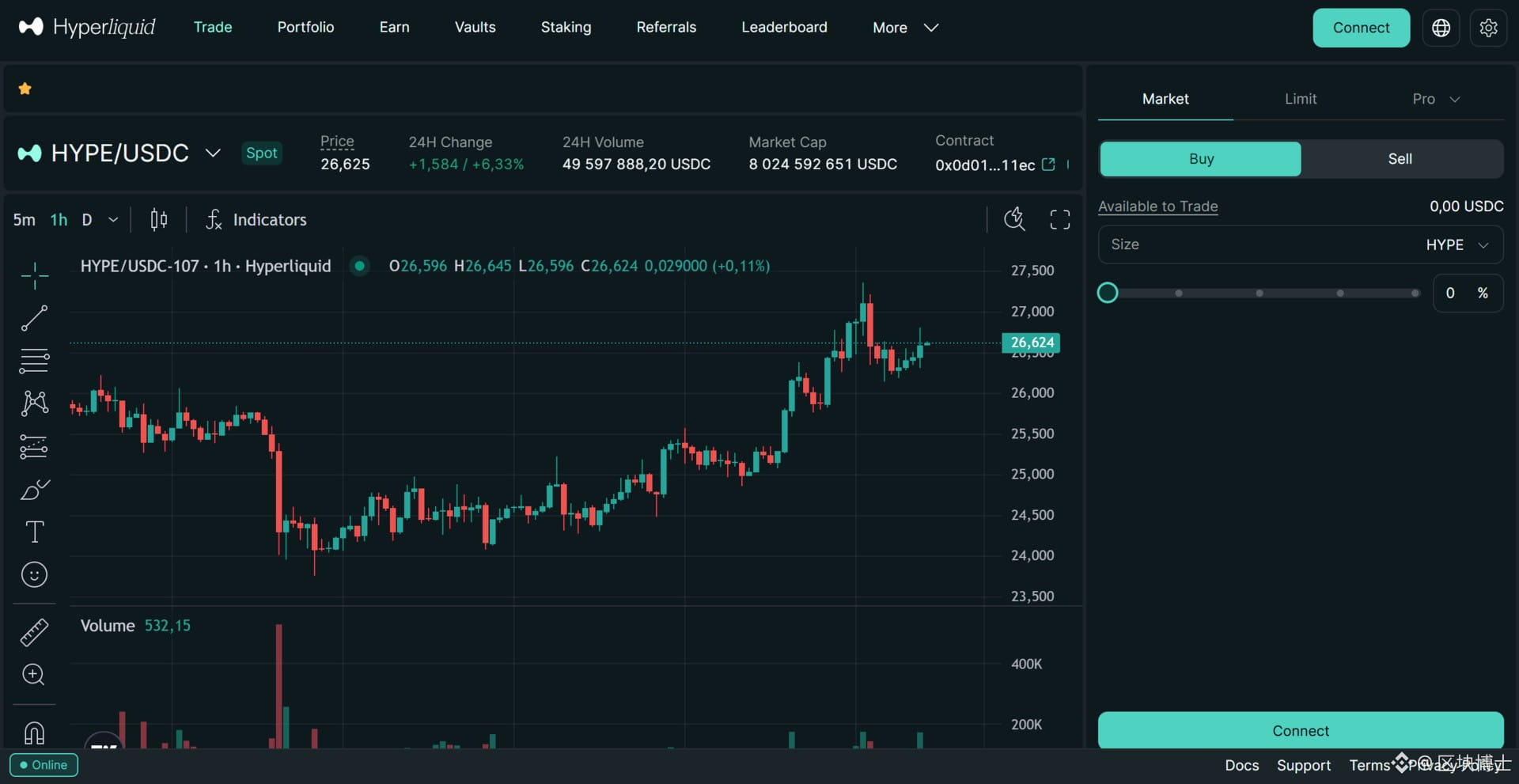1519x784 pixels.
Task: Open the Earn nav tab
Action: pos(394,27)
